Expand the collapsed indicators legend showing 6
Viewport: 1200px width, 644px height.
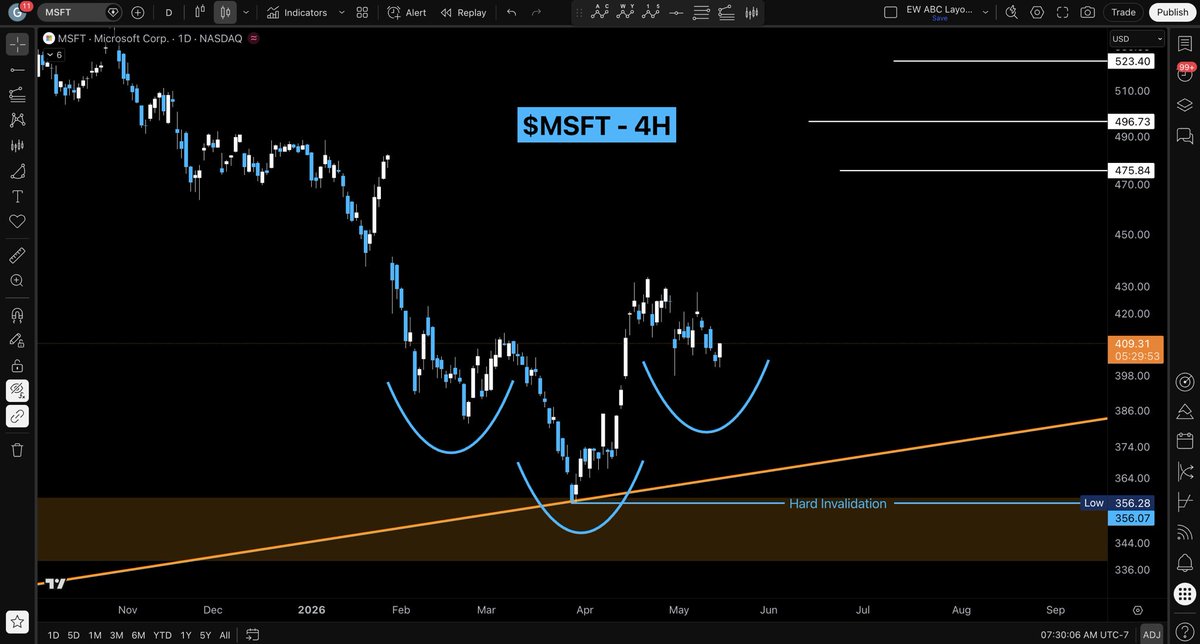[52, 55]
